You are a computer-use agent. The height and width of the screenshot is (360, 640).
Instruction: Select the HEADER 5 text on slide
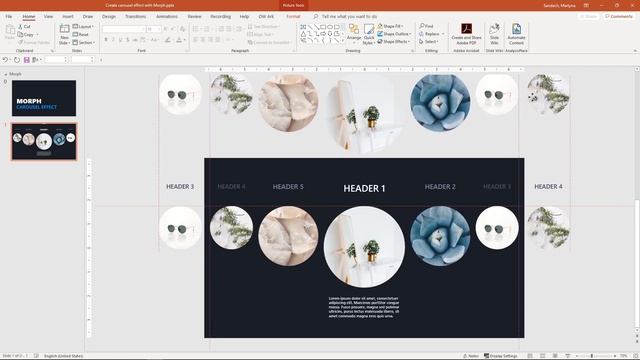(288, 187)
